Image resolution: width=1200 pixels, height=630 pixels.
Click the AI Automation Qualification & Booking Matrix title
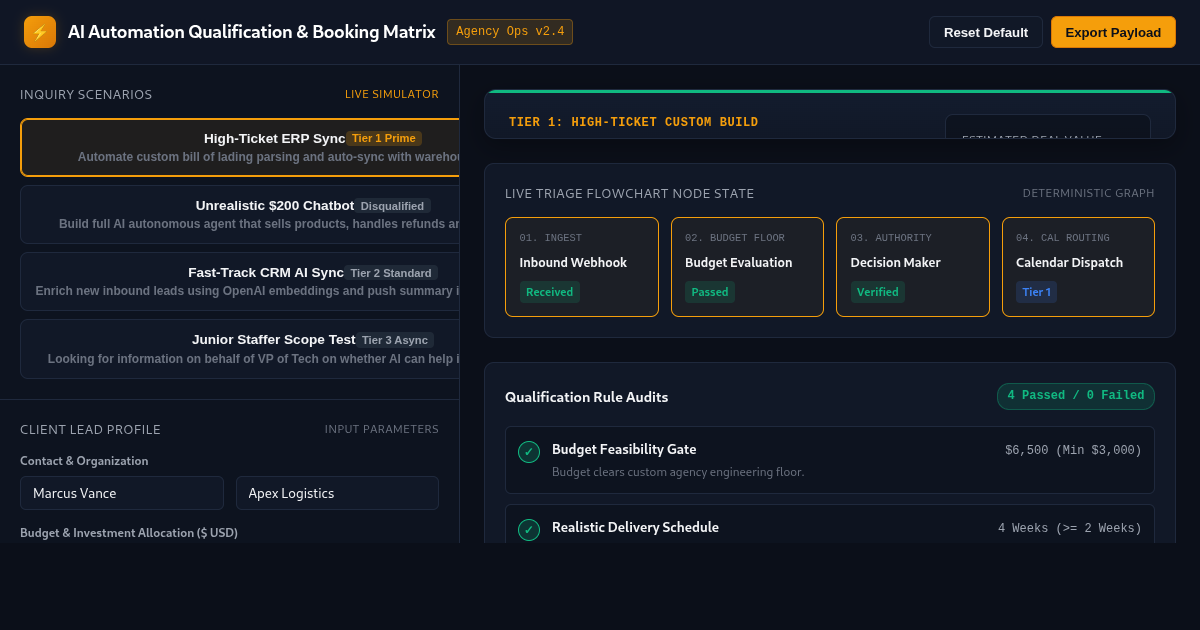pyautogui.click(x=252, y=32)
